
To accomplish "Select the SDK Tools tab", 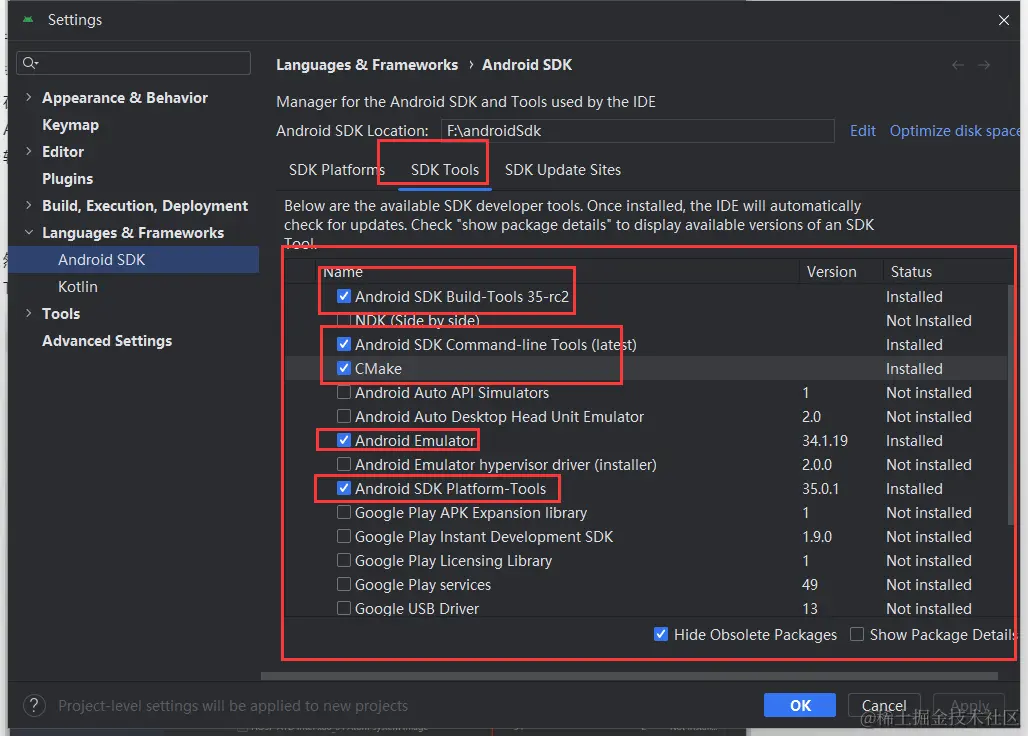I will (x=445, y=170).
